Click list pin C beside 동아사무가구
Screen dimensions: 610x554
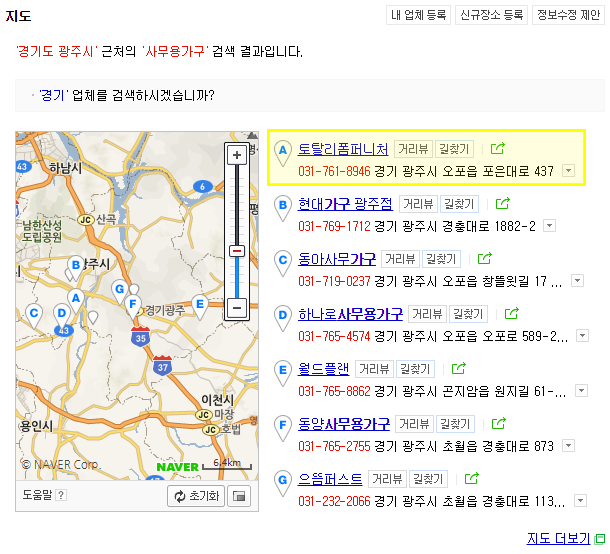point(283,263)
